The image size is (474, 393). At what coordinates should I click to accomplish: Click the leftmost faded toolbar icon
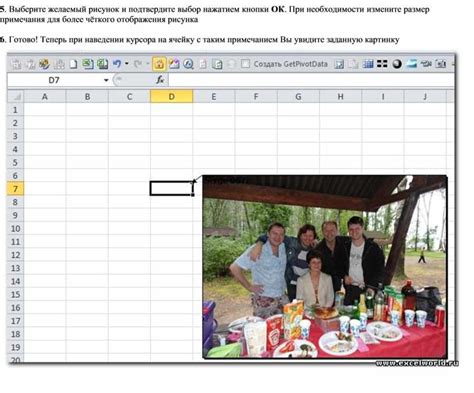click(x=15, y=64)
